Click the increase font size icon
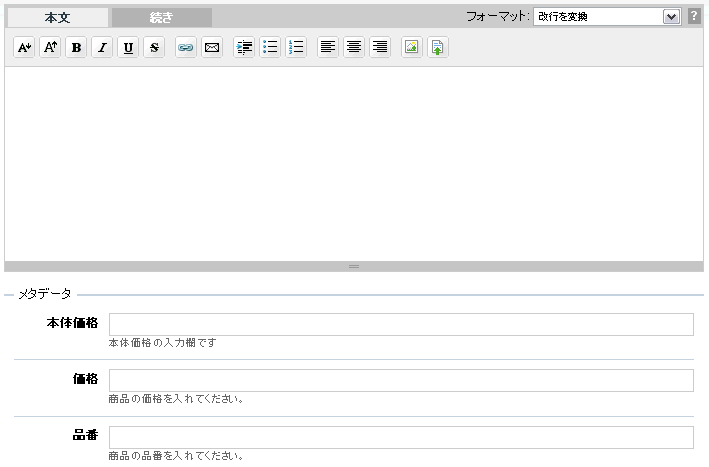 pyautogui.click(x=50, y=47)
